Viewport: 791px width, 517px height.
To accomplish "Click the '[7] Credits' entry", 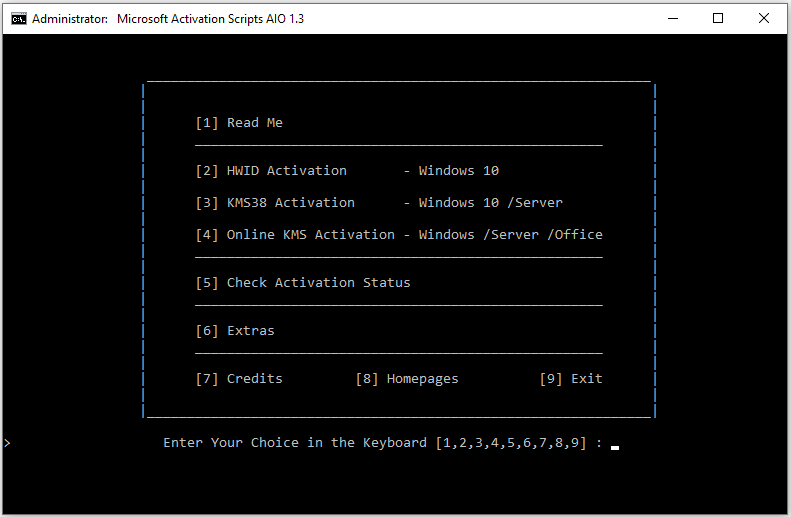I will 239,379.
